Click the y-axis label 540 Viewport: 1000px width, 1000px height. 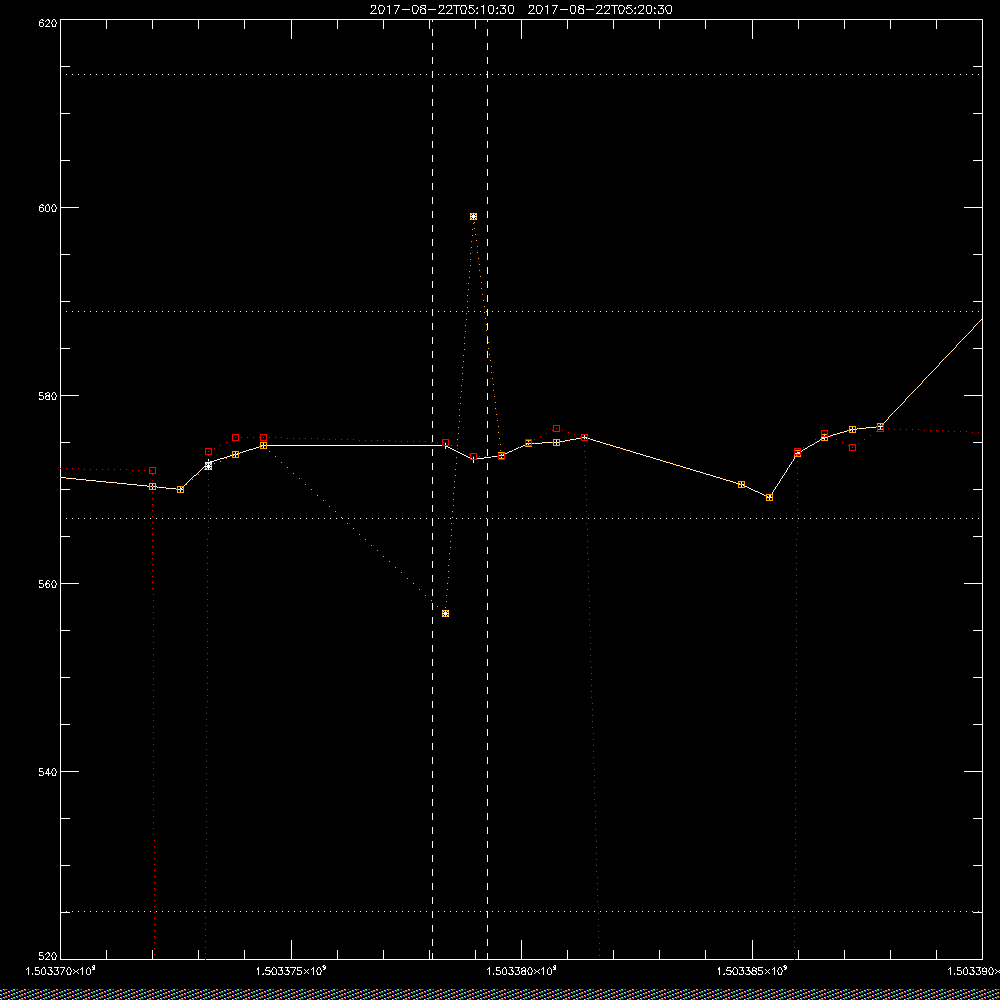click(47, 772)
